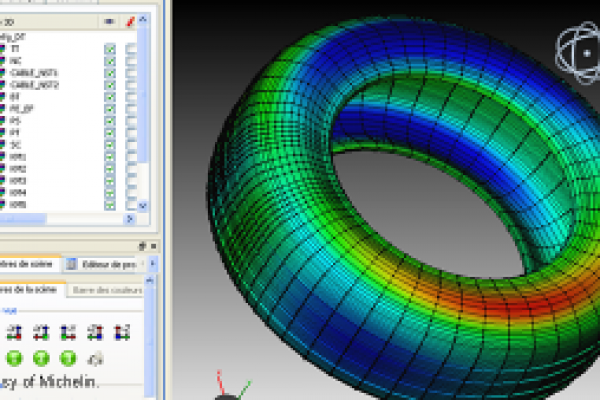Enable the unchecked edit checkbox for NC row
This screenshot has width=600, height=400.
pyautogui.click(x=131, y=60)
